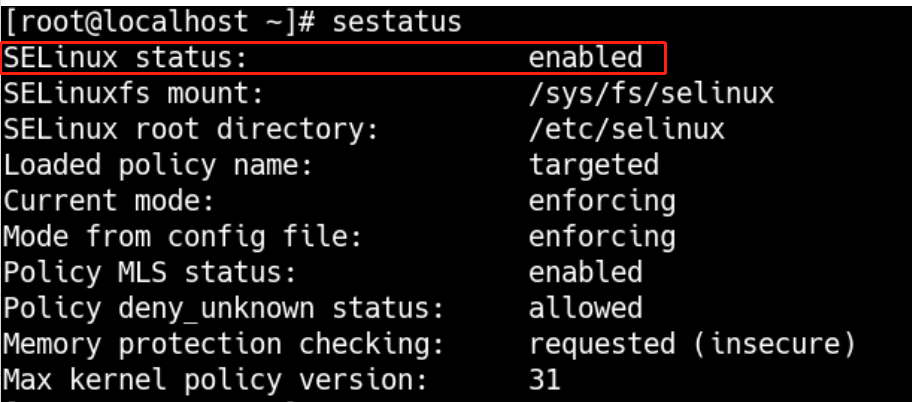The width and height of the screenshot is (912, 402).
Task: Click the requested (insecure) value
Action: click(x=692, y=345)
